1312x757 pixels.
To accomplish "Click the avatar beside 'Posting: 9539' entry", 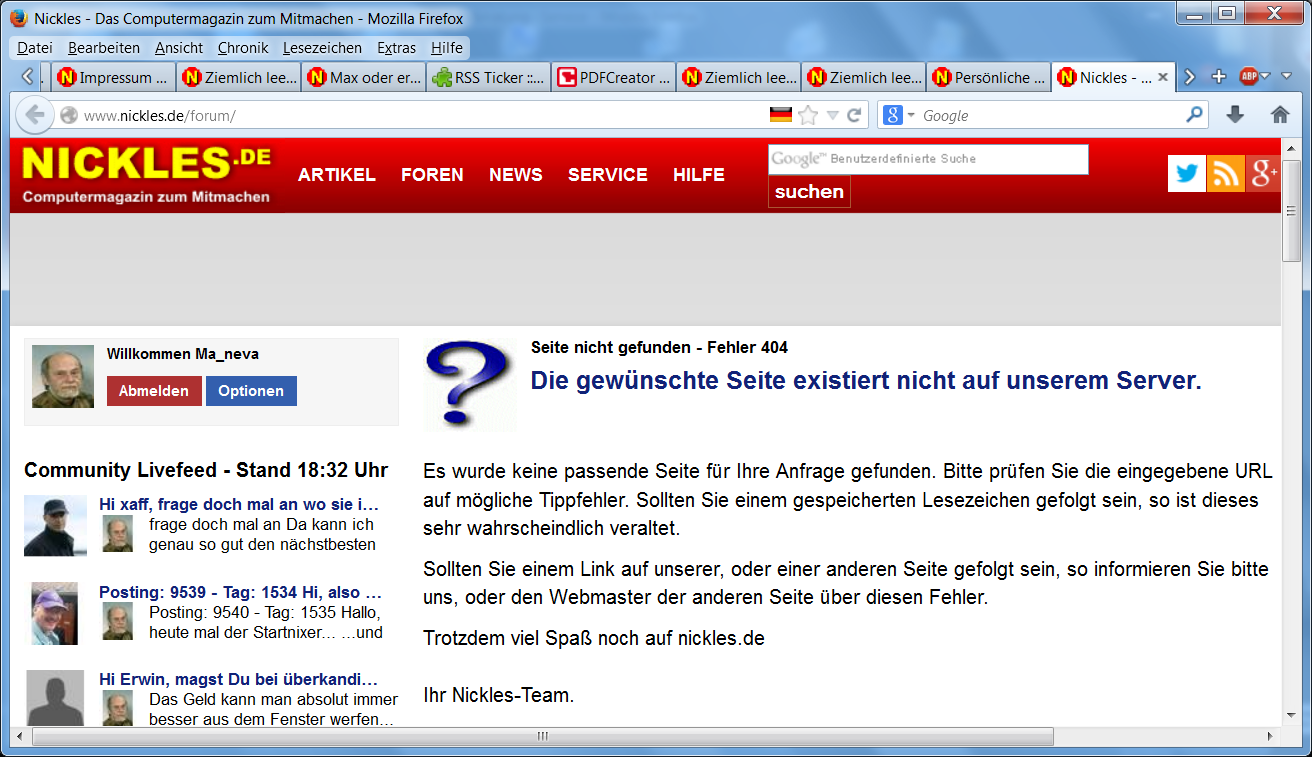I will 55,613.
